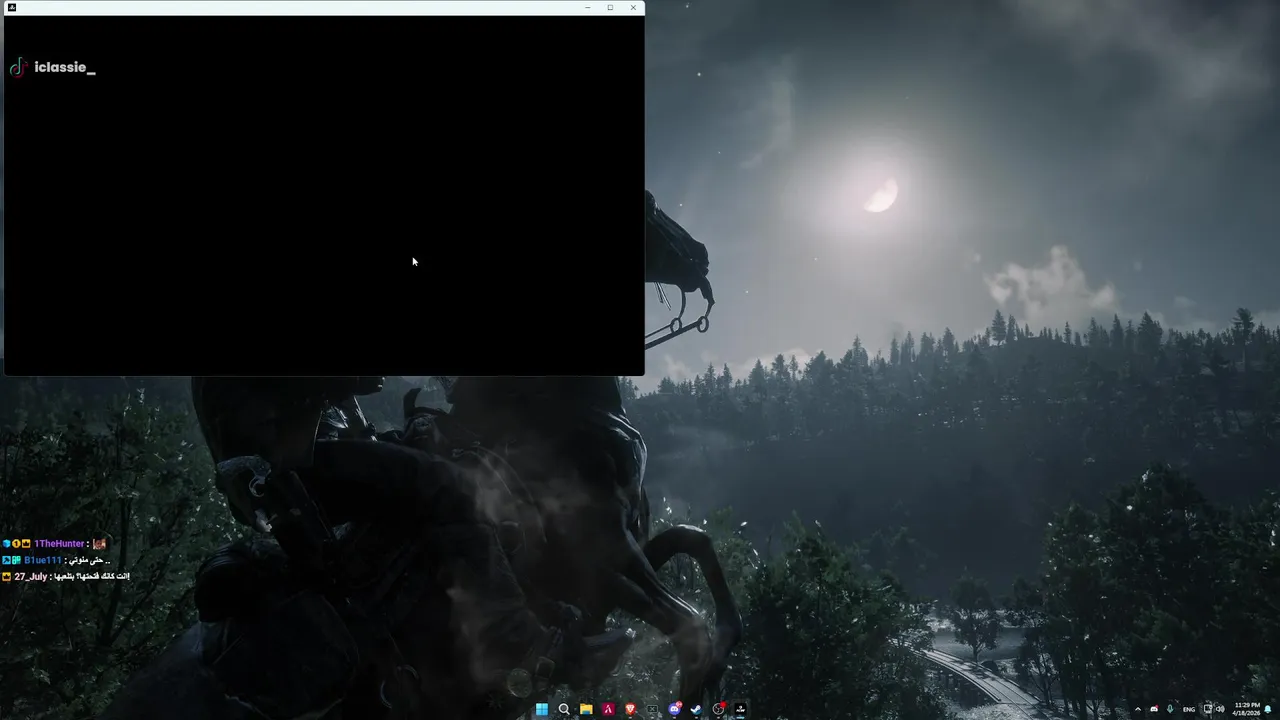The width and height of the screenshot is (1280, 720).
Task: Open Discord from the taskbar
Action: 675,709
